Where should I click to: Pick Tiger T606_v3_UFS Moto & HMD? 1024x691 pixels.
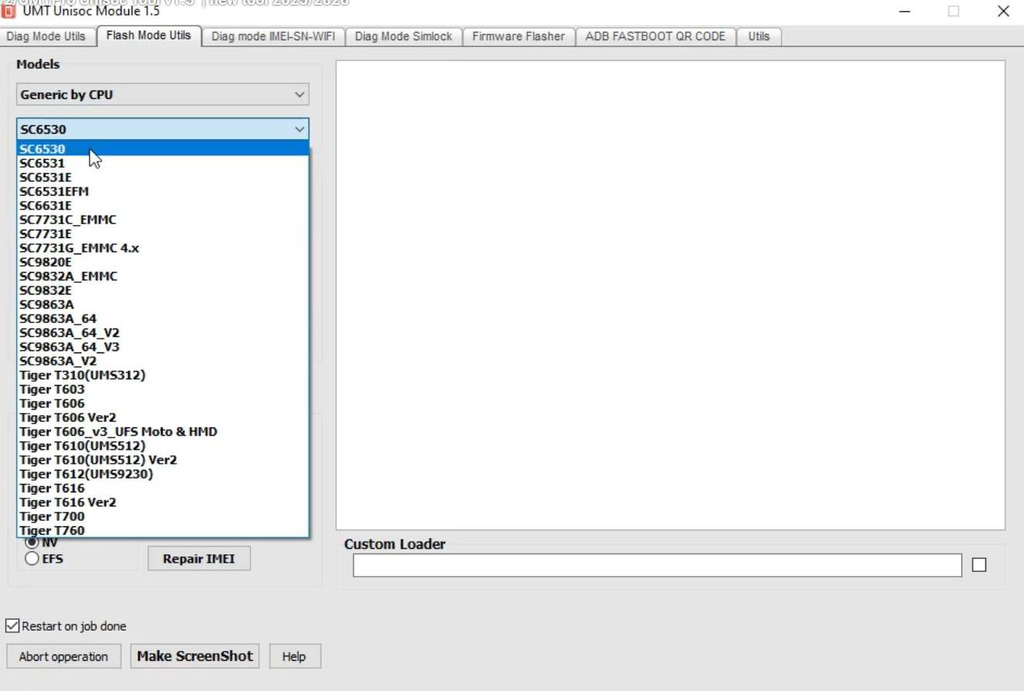(x=163, y=432)
